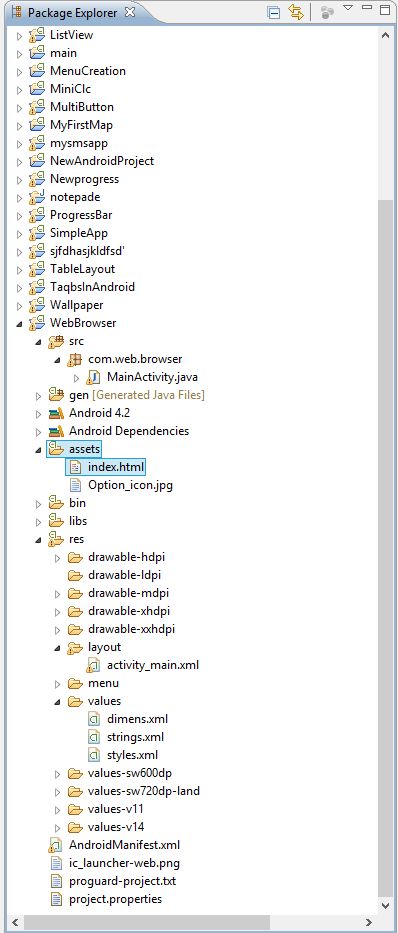398x933 pixels.
Task: Expand the MainActivity.java node
Action: pyautogui.click(x=76, y=378)
